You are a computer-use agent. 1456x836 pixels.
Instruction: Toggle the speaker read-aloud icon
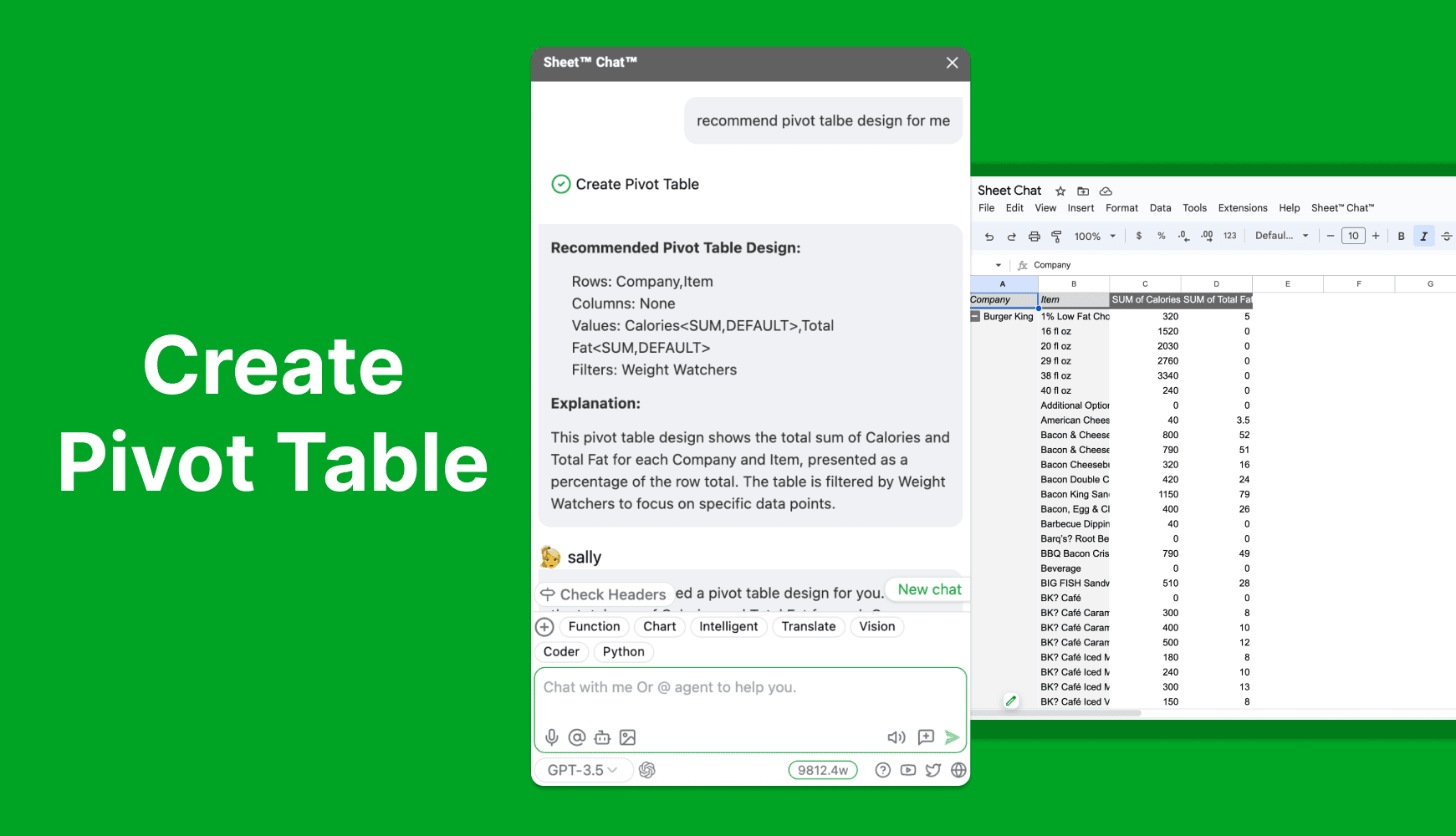click(896, 737)
